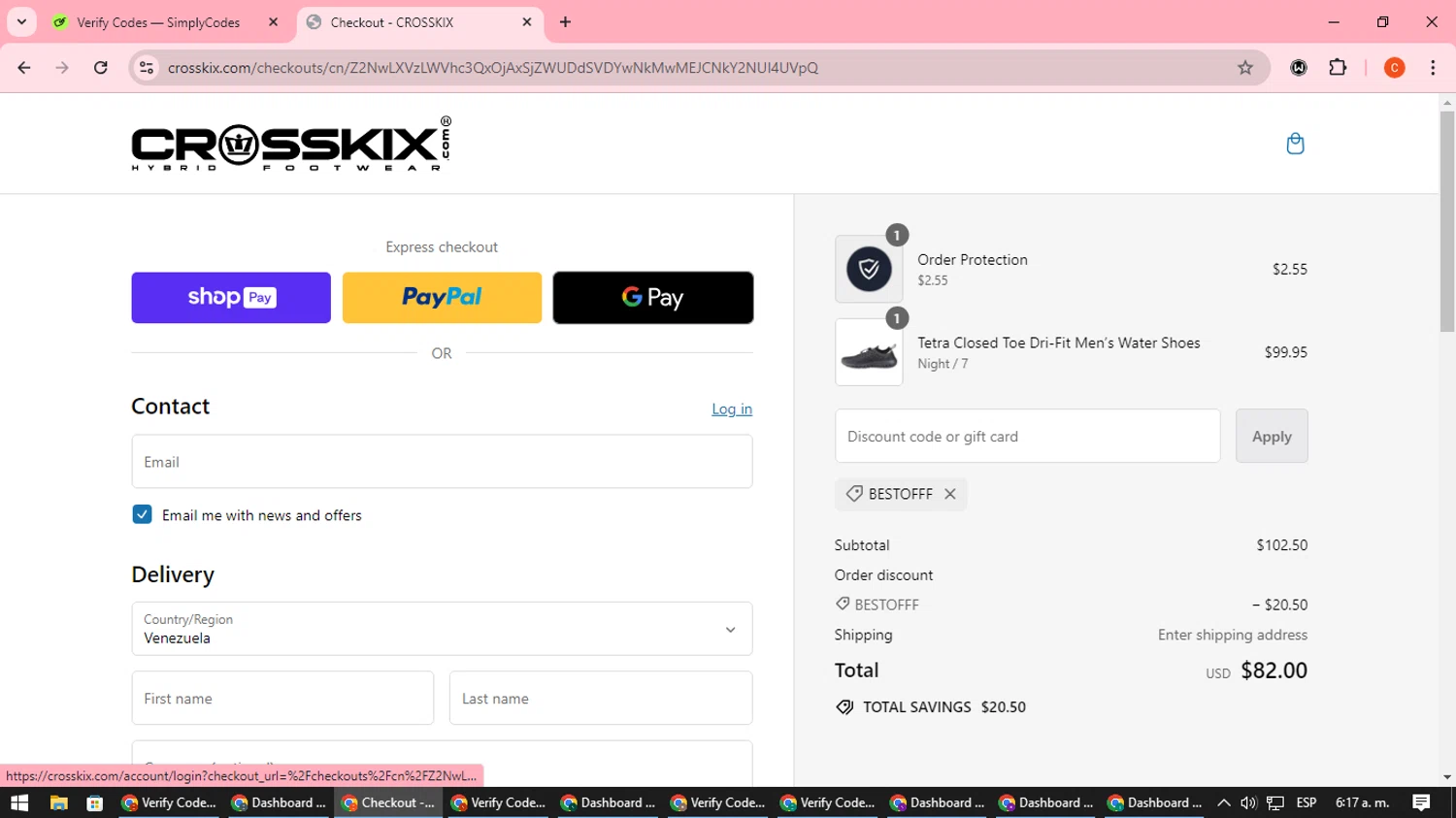Bookmark this page with the star
The width and height of the screenshot is (1456, 818).
1245,68
